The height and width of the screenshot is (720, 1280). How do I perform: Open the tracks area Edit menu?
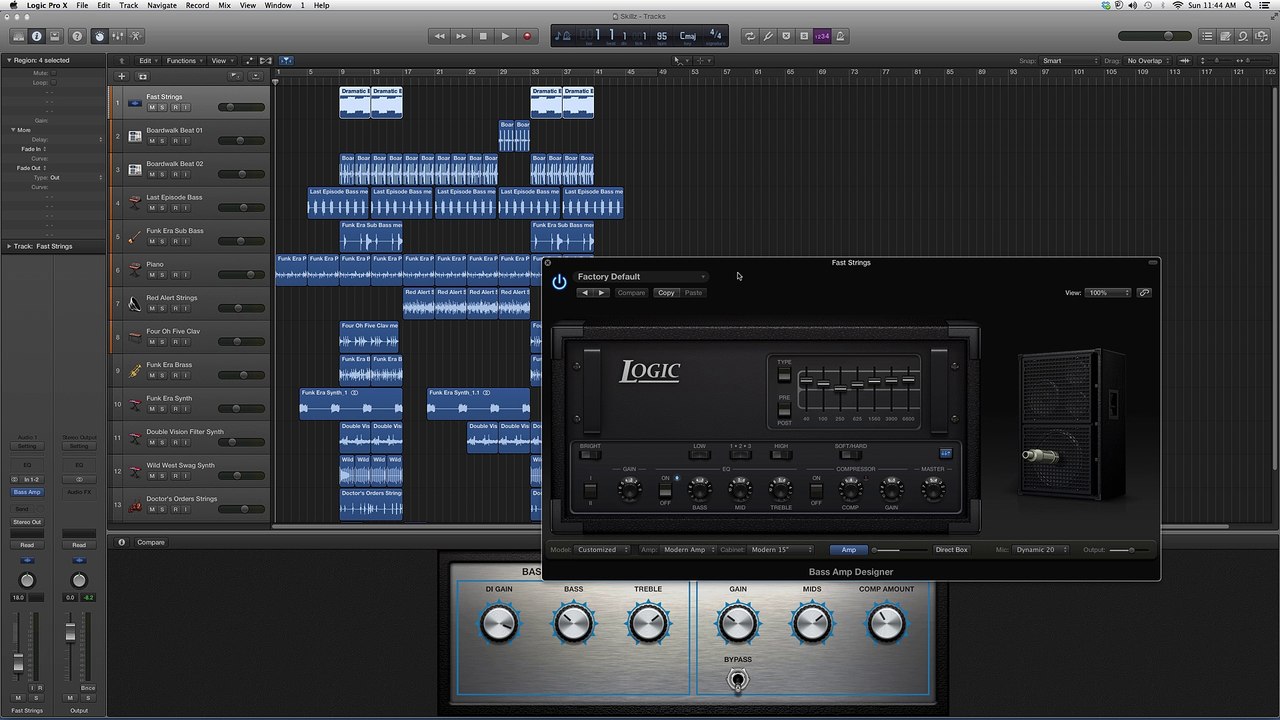tap(147, 60)
